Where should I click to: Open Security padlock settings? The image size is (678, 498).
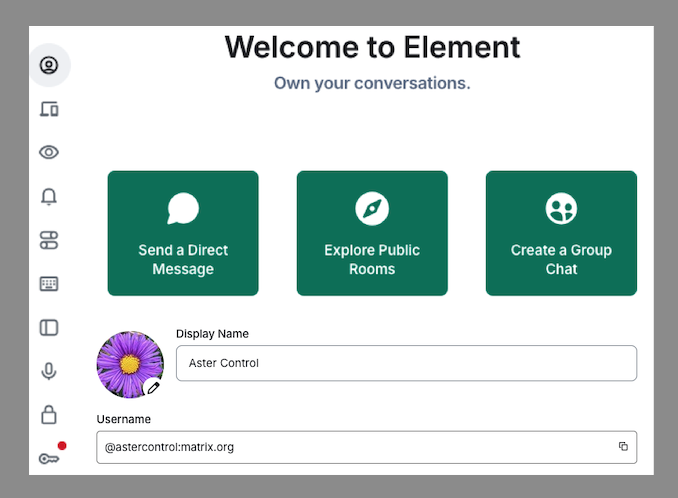pos(49,414)
